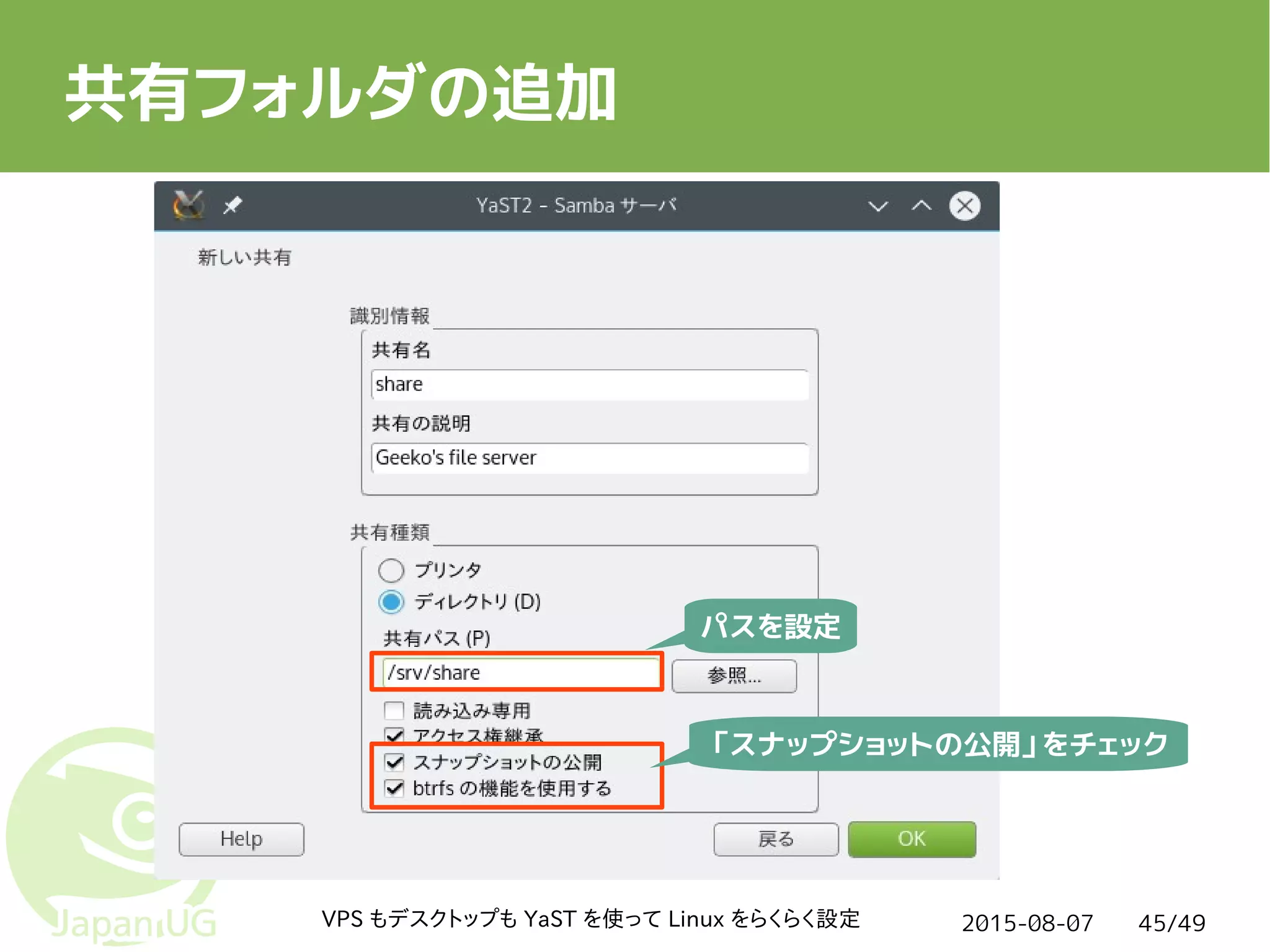Screen dimensions: 1270x952
Task: Select the プリンタ radio button
Action: coord(391,570)
